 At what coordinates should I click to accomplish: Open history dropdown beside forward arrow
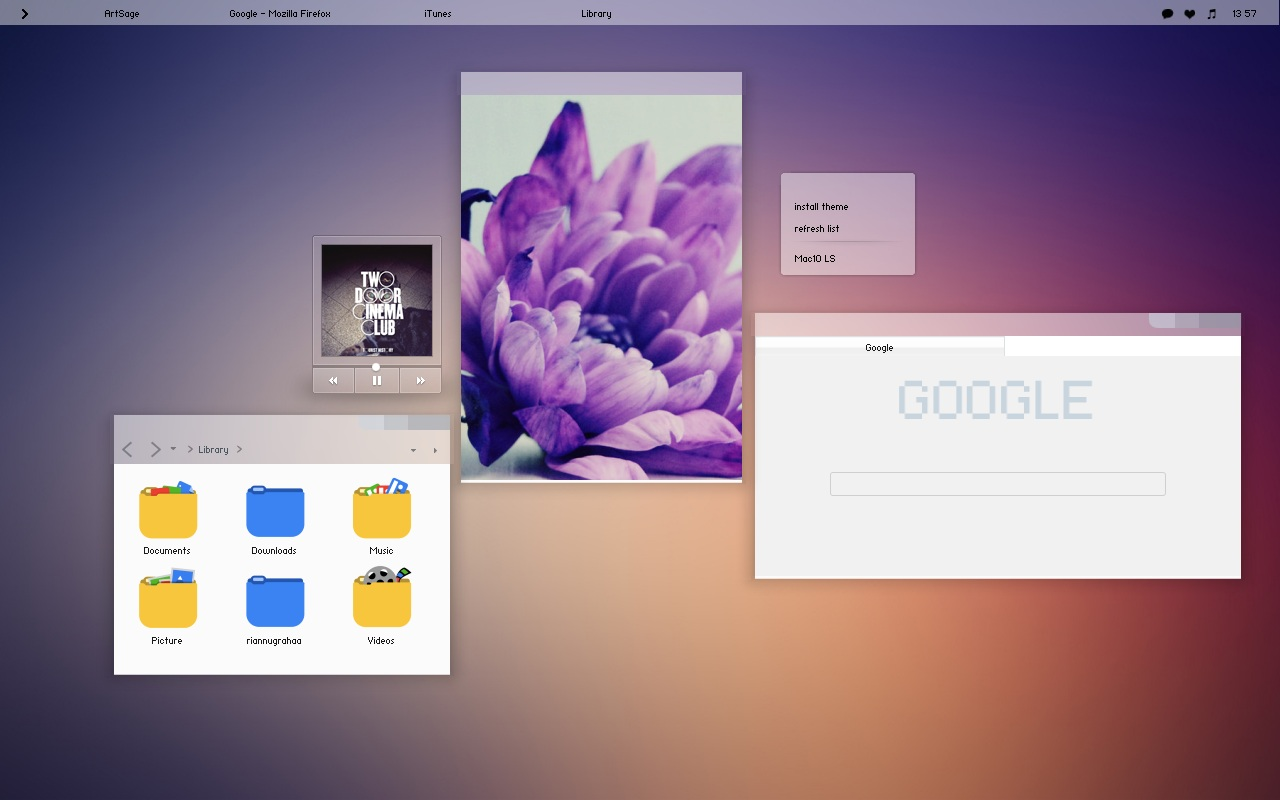pyautogui.click(x=173, y=449)
